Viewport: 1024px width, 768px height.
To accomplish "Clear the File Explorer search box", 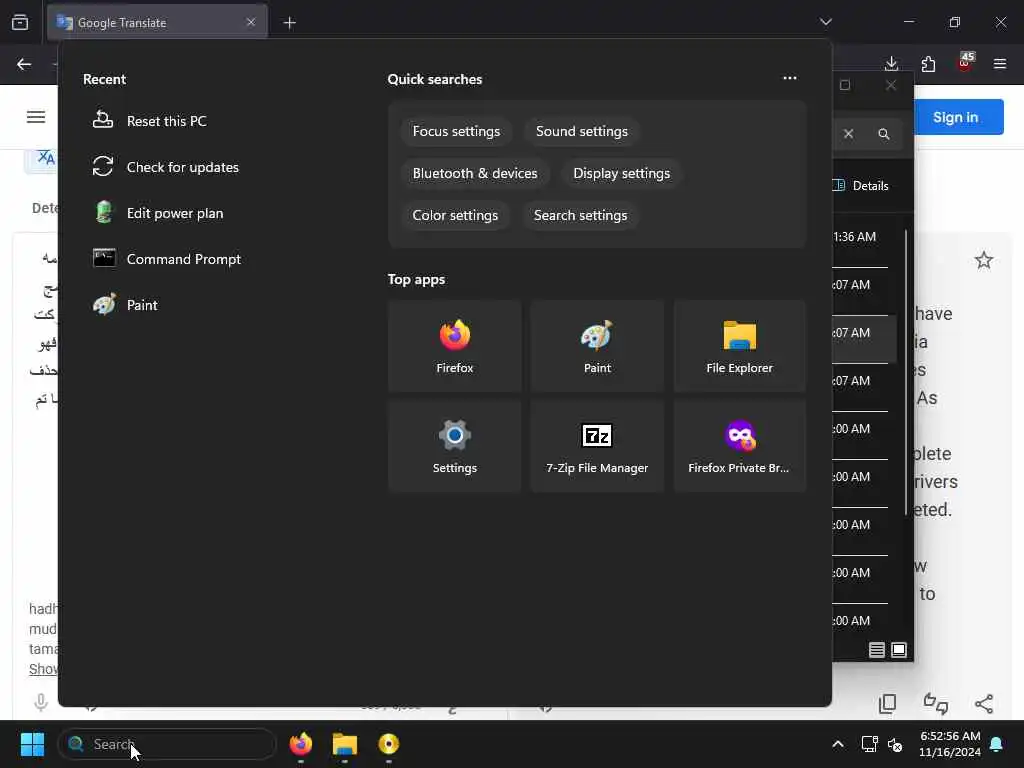I will (x=848, y=134).
